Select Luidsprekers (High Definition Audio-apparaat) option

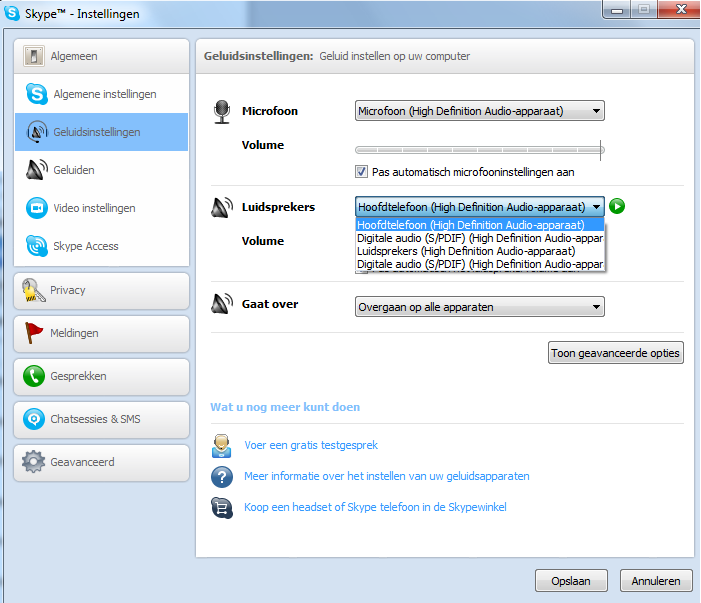point(480,251)
